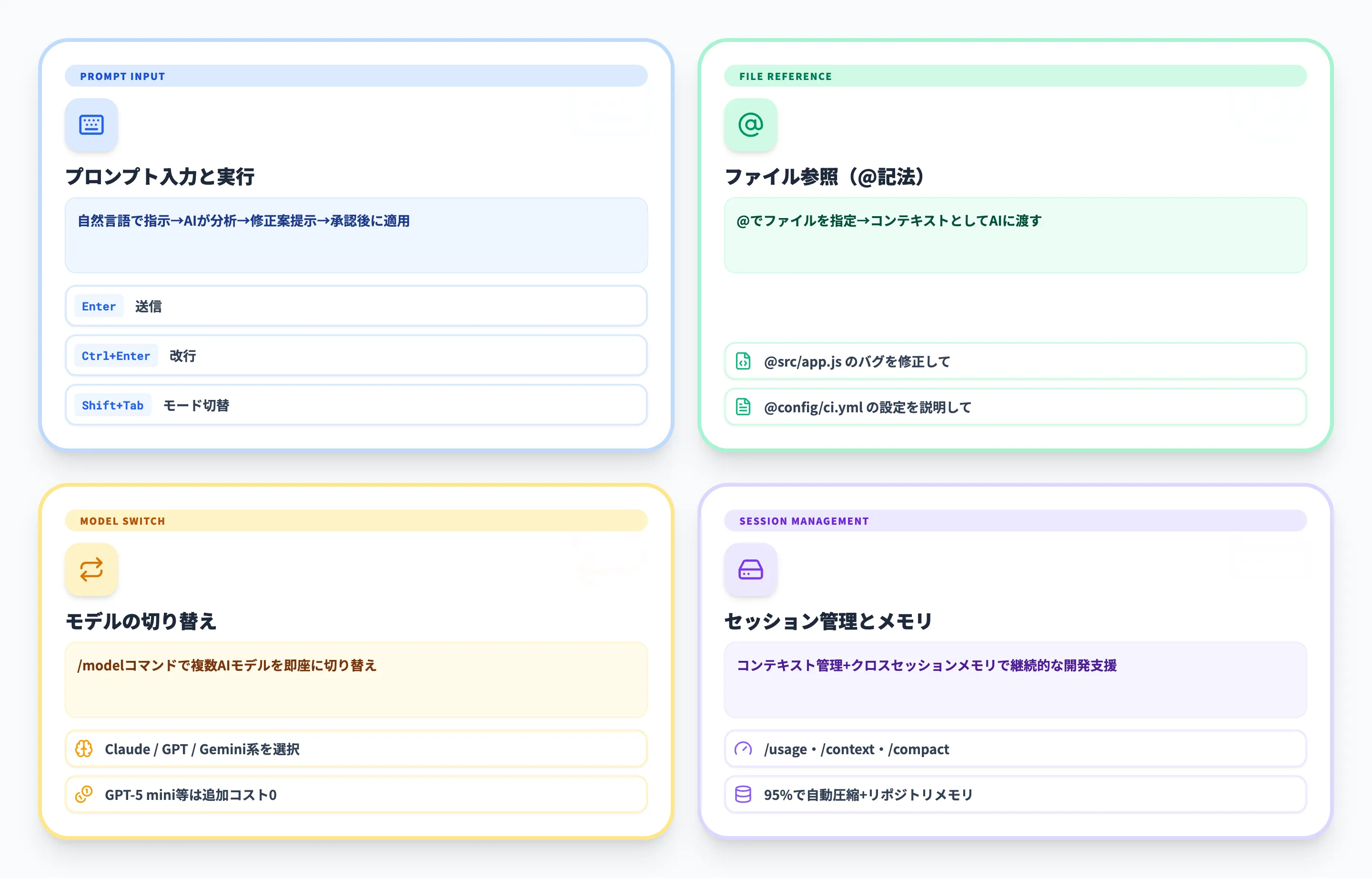Select the @ icon in File Reference card
The height and width of the screenshot is (878, 1372).
coord(750,125)
